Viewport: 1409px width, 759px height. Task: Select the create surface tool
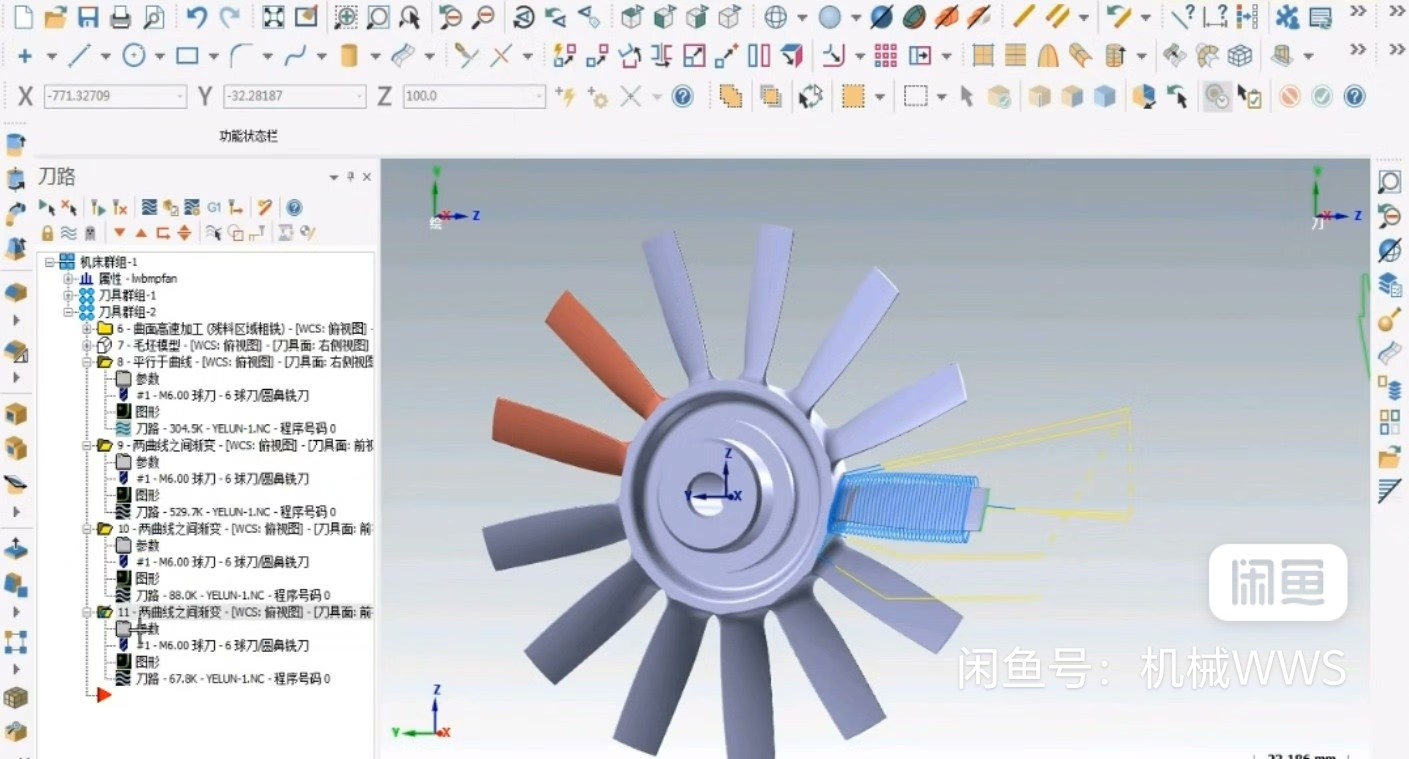click(x=402, y=56)
